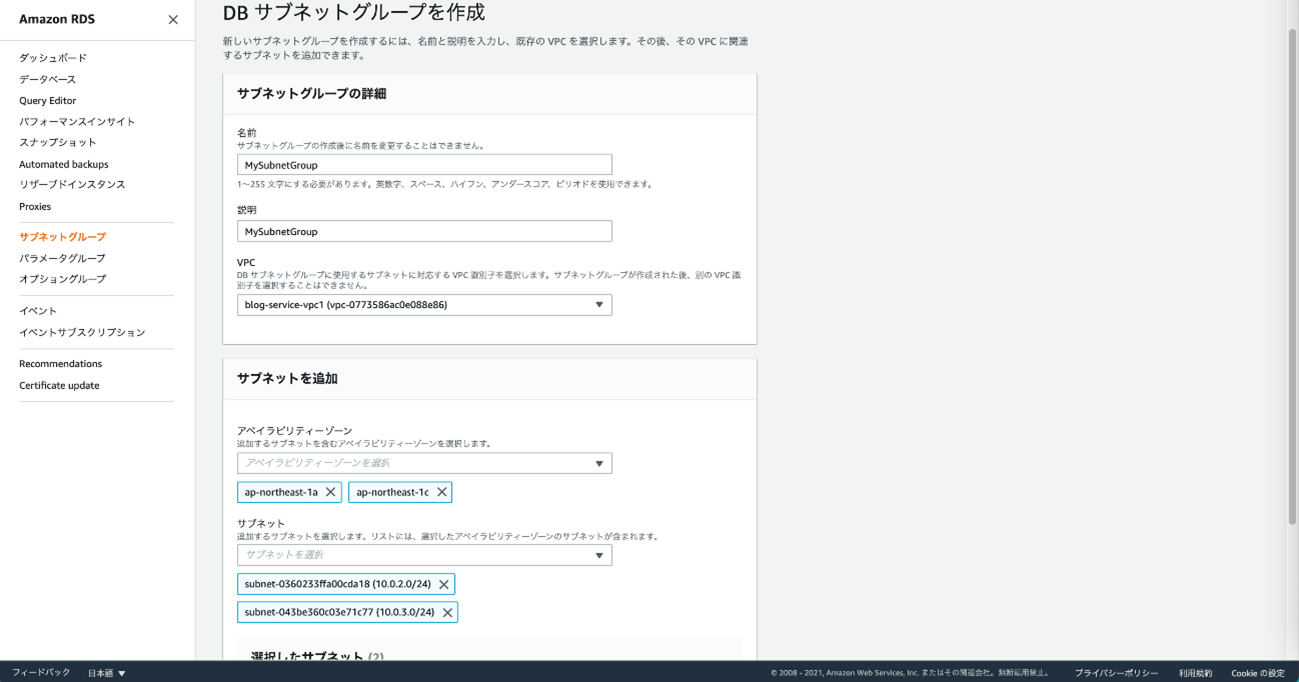The image size is (1299, 682).
Task: Navigate to Certificate update
Action: click(x=59, y=385)
